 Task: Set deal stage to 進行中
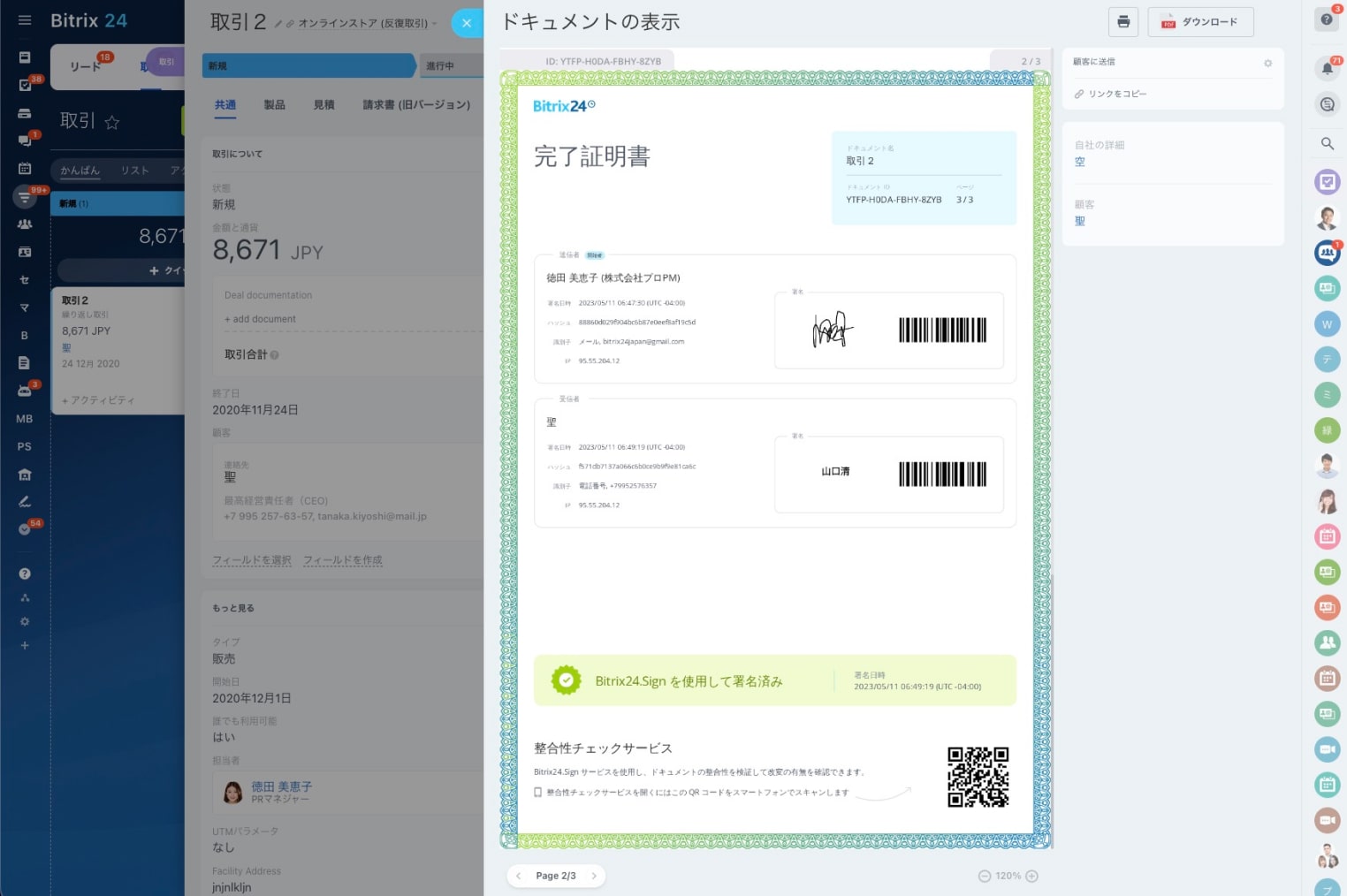[451, 65]
